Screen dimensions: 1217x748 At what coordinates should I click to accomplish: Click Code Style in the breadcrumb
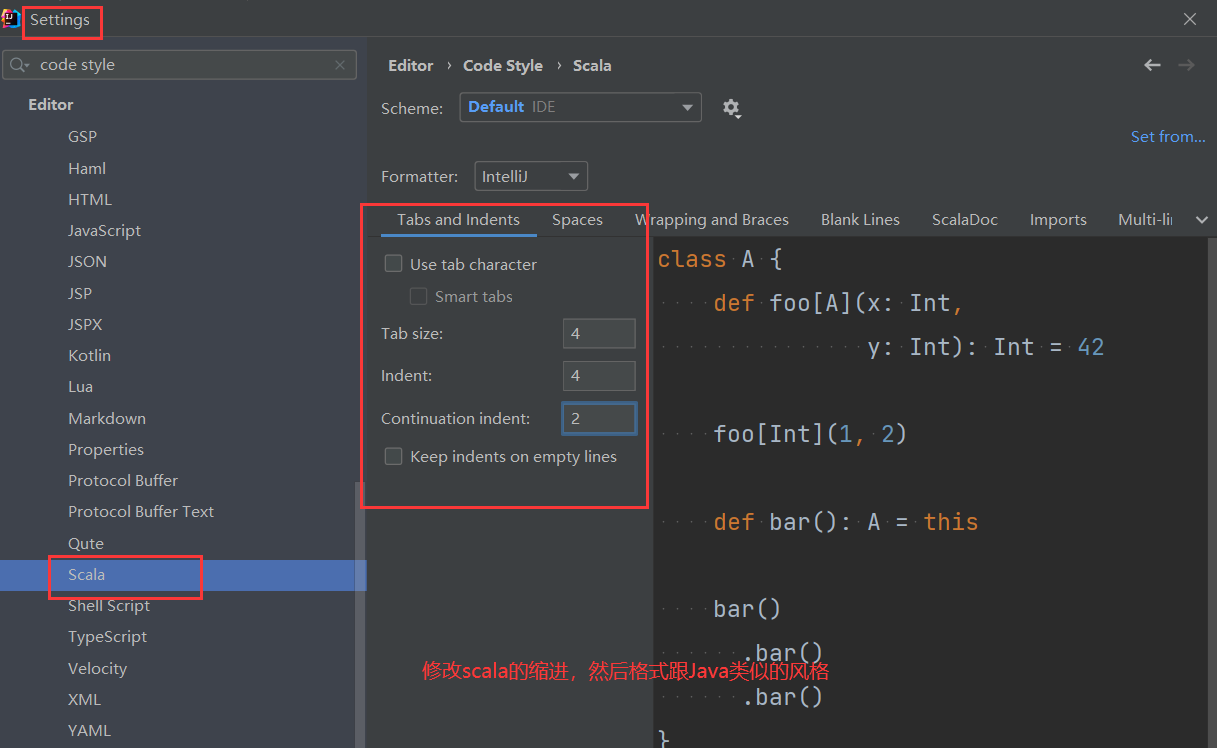(x=503, y=66)
